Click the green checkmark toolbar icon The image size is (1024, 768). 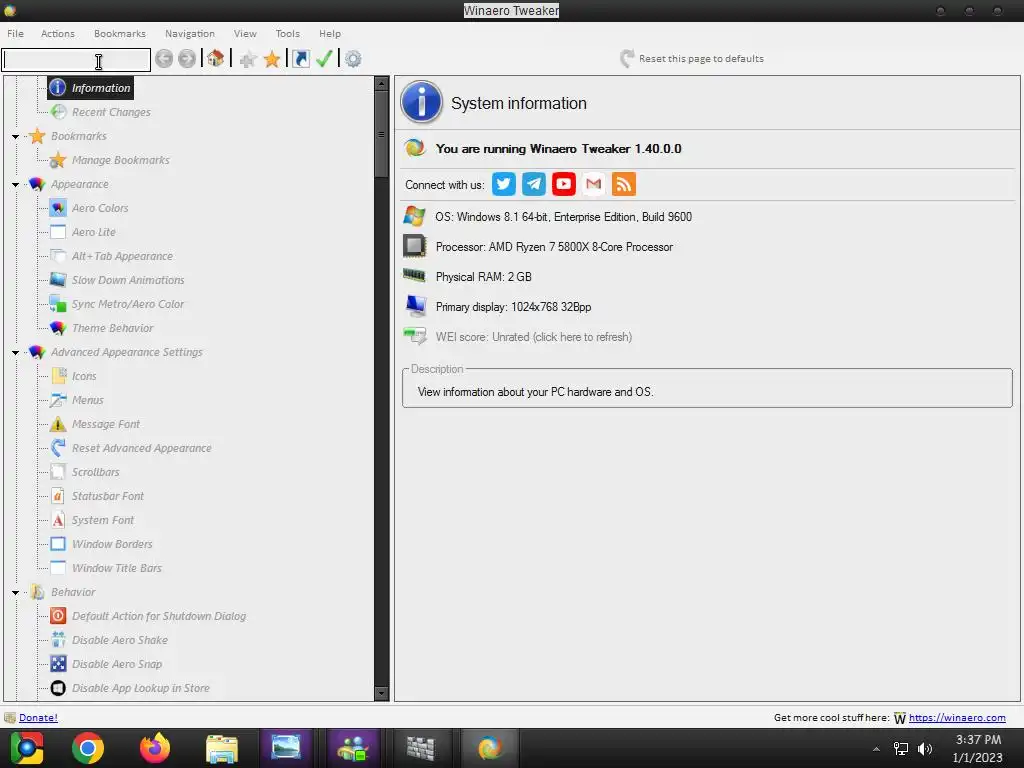click(324, 59)
